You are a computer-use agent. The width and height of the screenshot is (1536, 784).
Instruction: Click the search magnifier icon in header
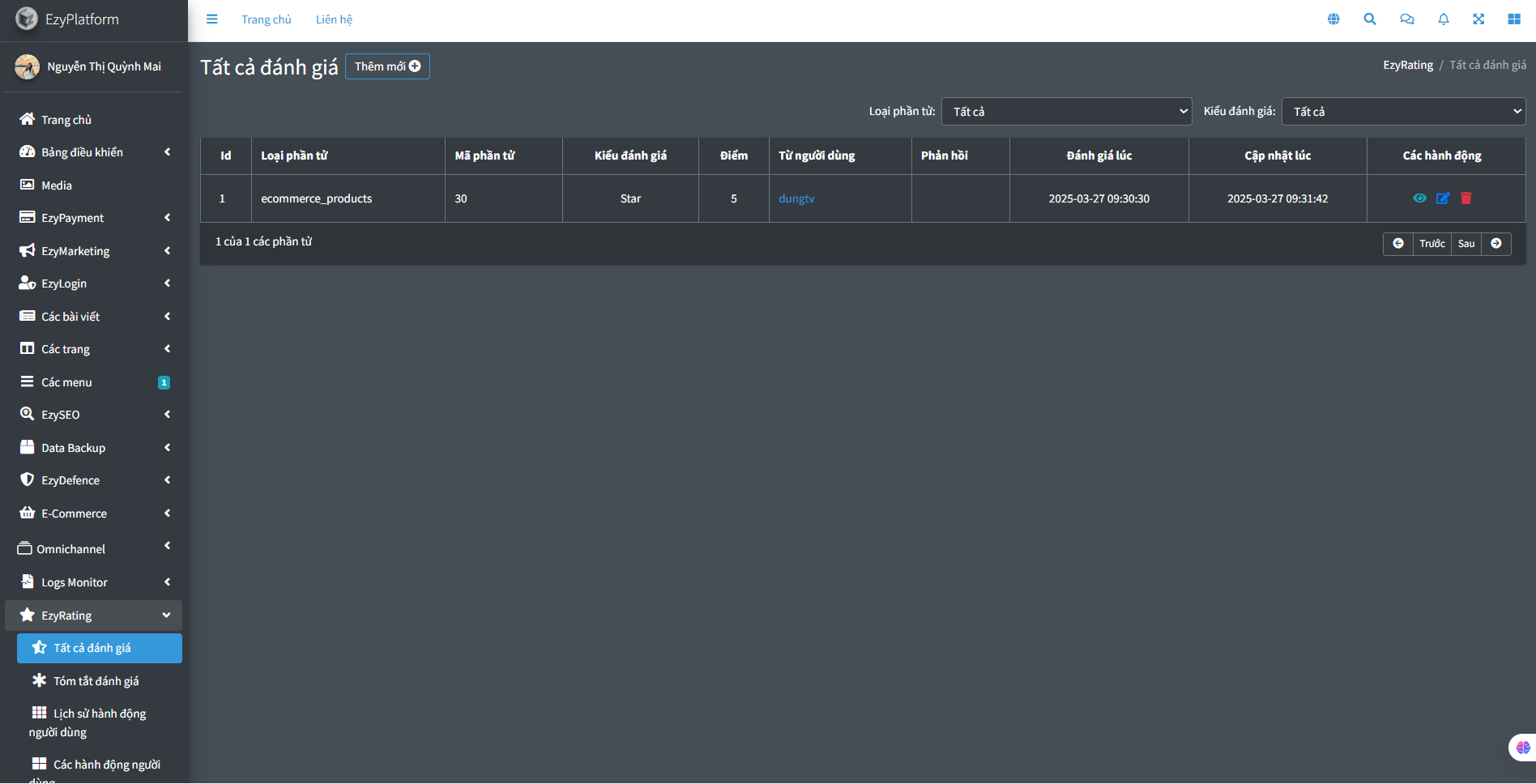pos(1370,19)
